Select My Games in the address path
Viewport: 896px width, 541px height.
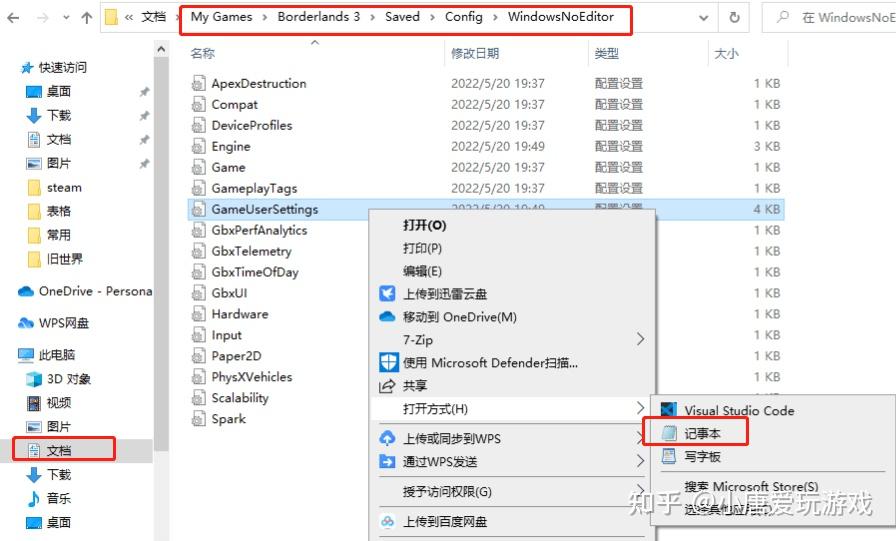coord(222,17)
